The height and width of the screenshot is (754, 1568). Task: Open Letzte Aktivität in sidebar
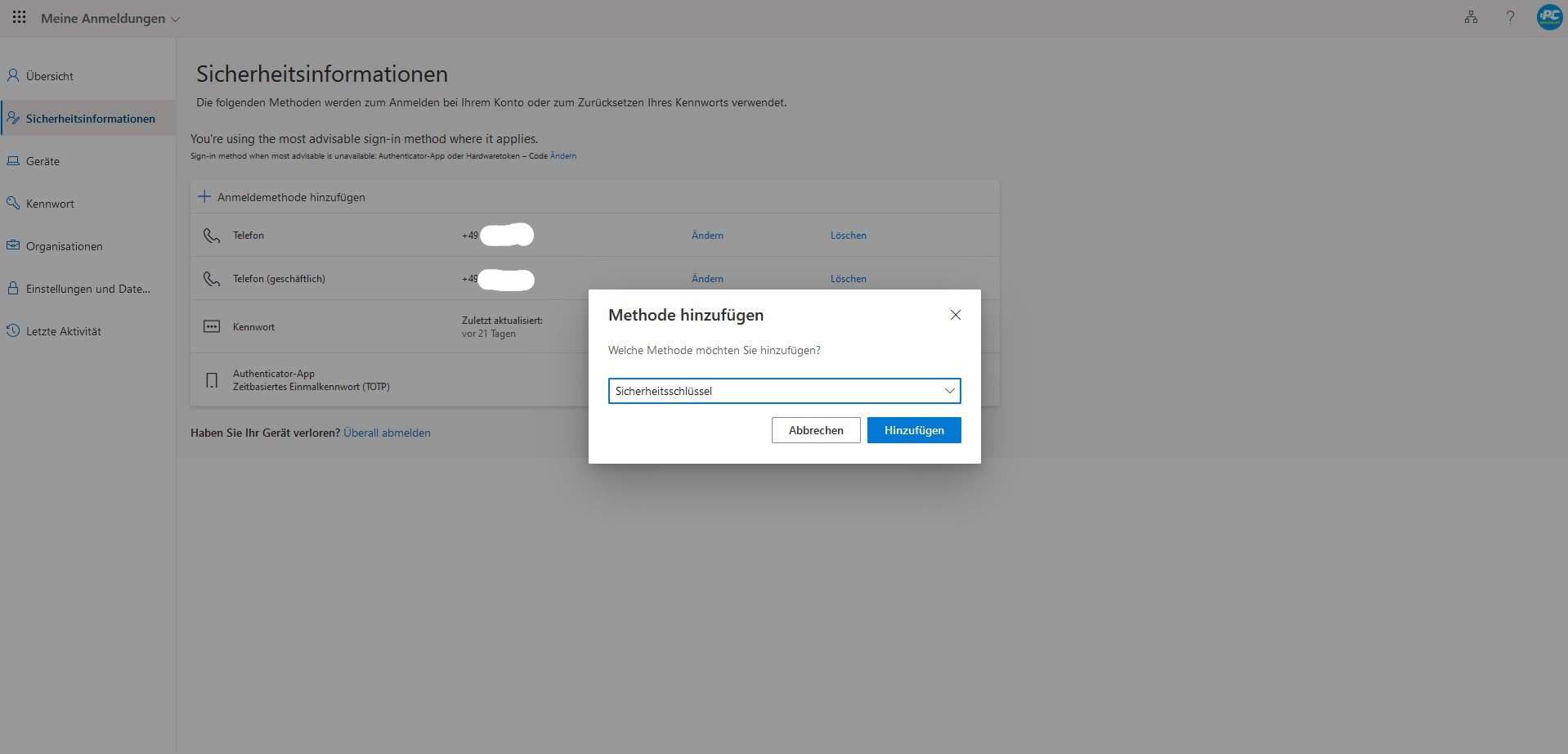click(63, 331)
